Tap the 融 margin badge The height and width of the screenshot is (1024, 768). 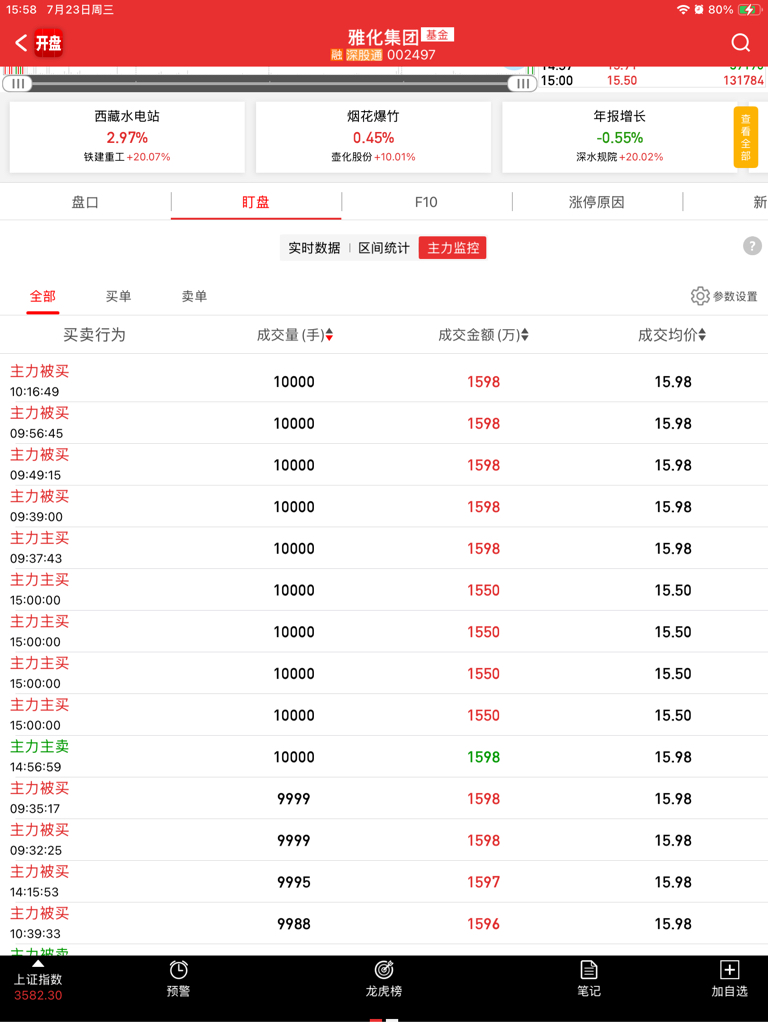tap(336, 56)
